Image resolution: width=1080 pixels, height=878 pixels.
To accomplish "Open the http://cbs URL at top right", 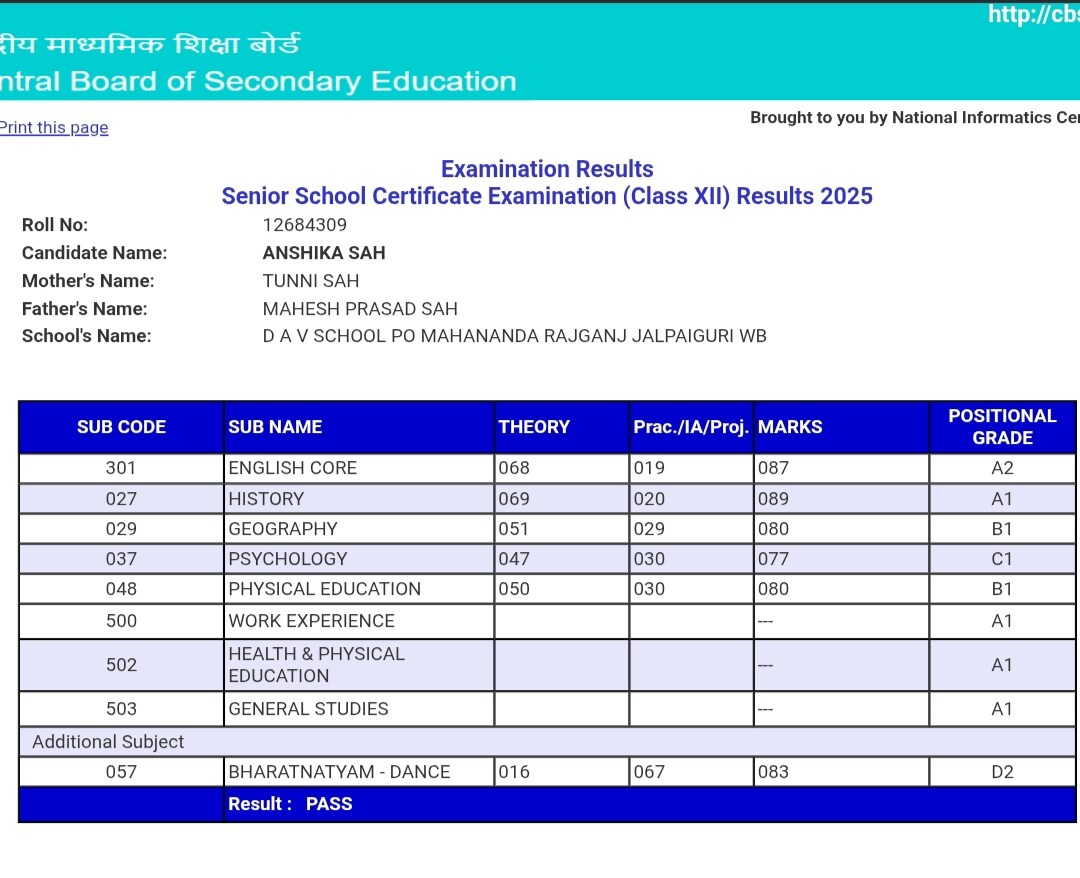I will click(1033, 14).
